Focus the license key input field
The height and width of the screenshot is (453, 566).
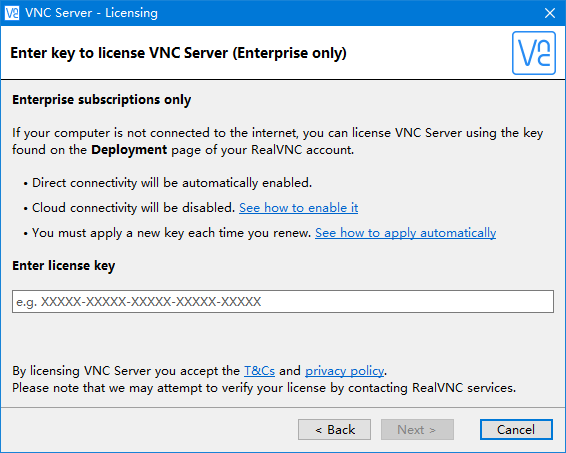pos(283,301)
